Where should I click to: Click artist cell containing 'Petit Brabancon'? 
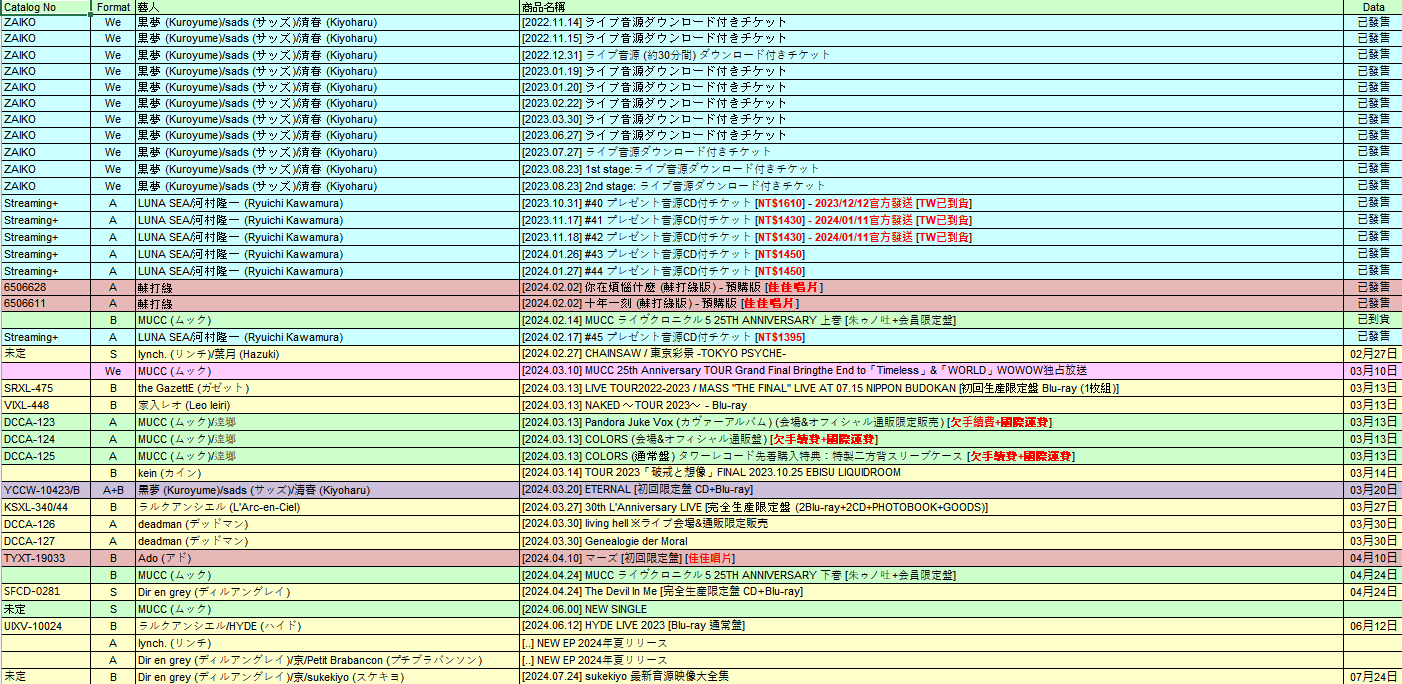[327, 660]
